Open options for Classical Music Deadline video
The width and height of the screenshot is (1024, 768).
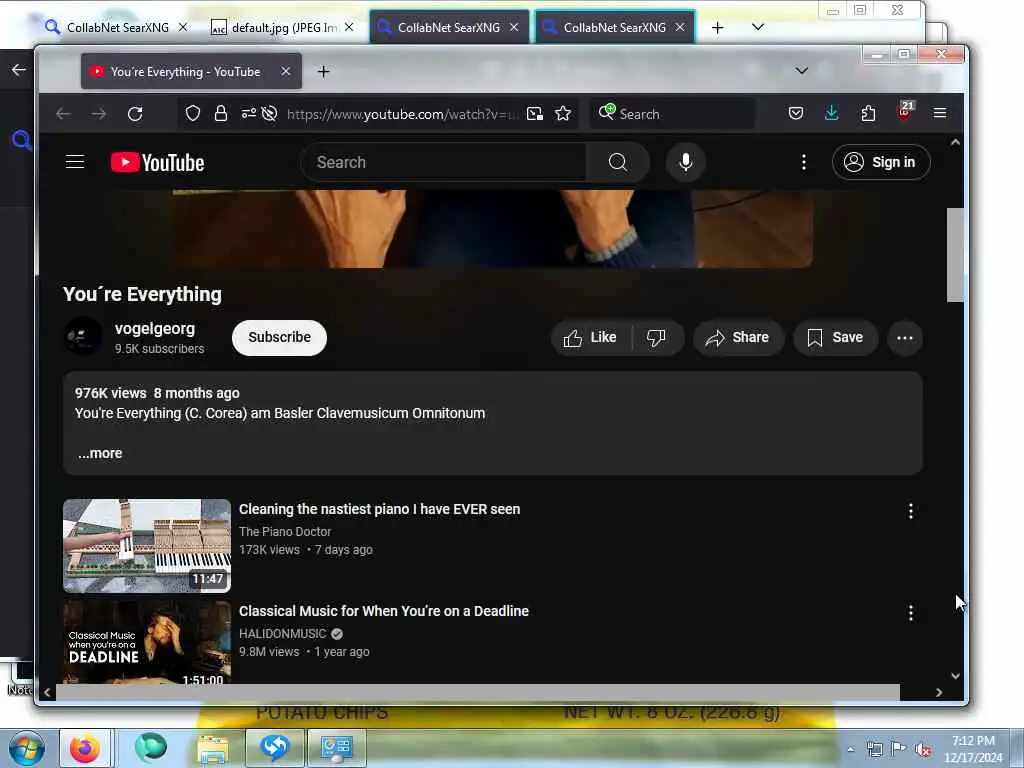coord(910,613)
